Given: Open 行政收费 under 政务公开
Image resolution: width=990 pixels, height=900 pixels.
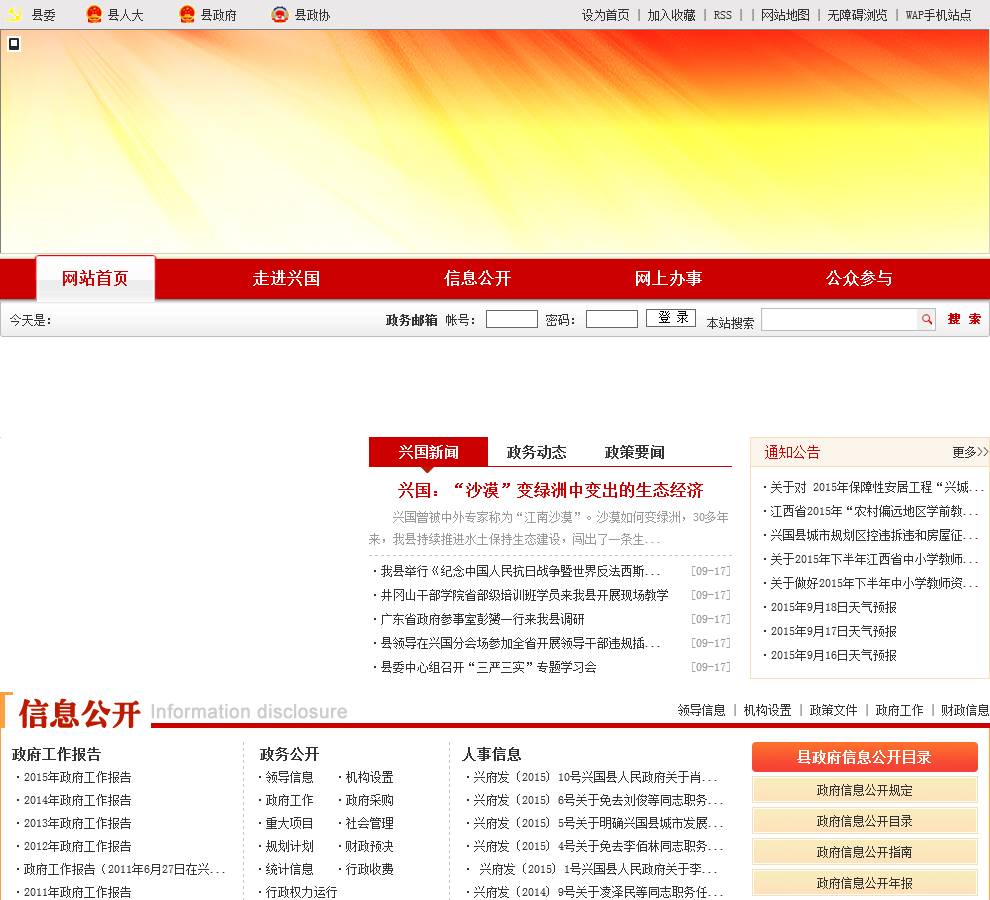Looking at the screenshot, I should 369,869.
